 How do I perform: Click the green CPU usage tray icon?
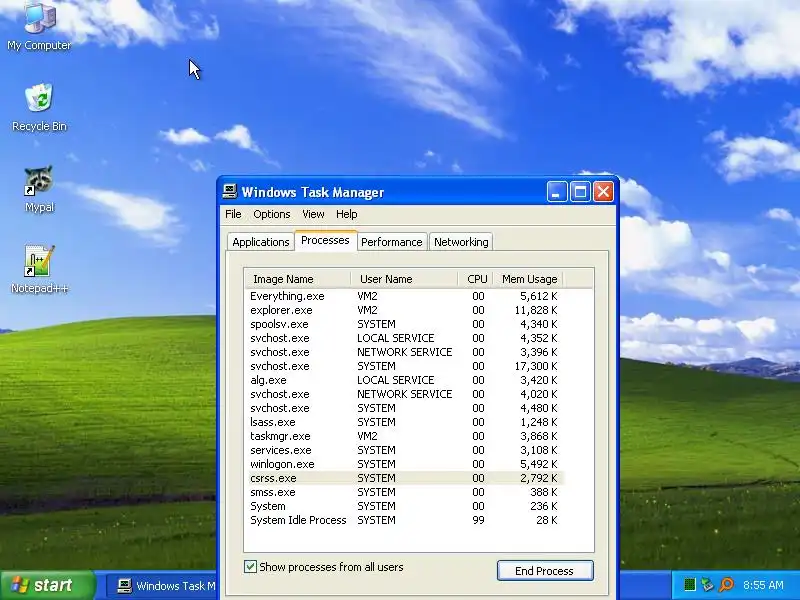[x=690, y=585]
